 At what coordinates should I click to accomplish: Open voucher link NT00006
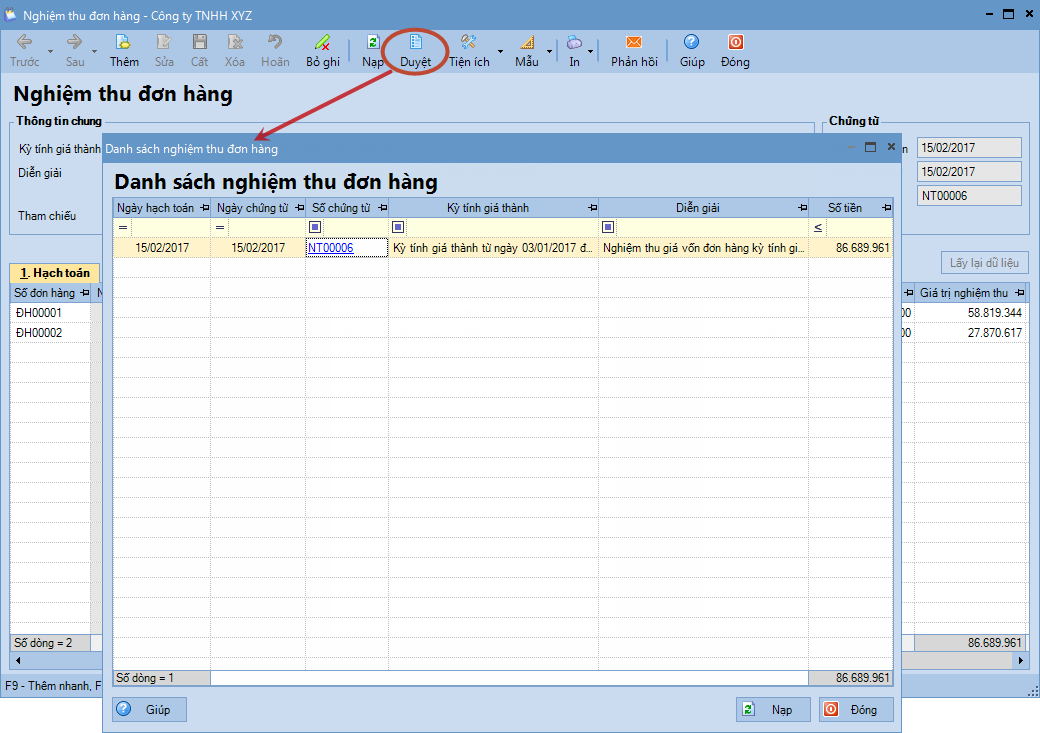330,248
